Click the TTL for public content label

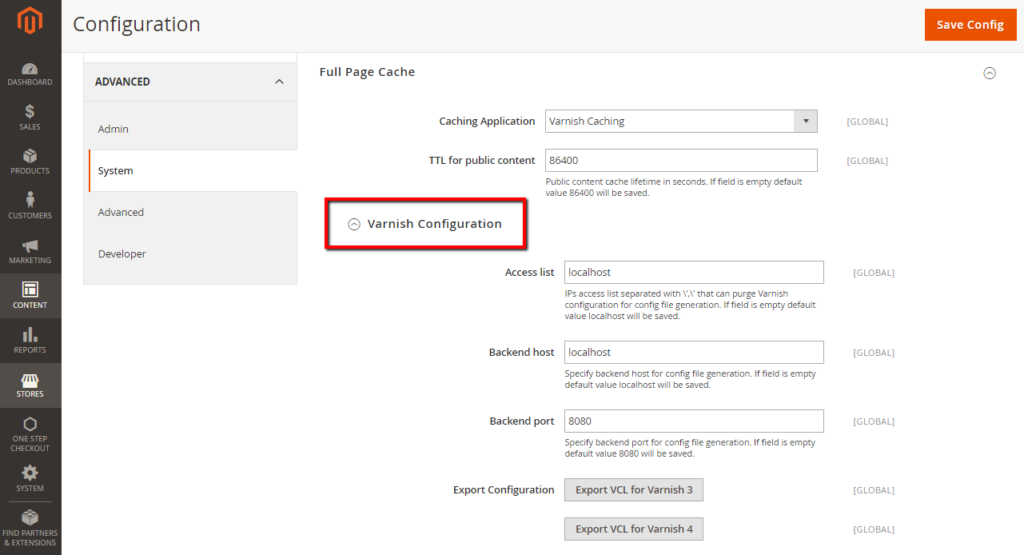click(x=482, y=161)
